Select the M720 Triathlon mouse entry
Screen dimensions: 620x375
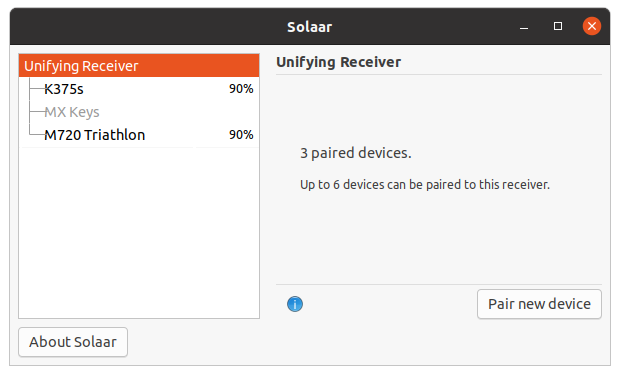[x=139, y=135]
